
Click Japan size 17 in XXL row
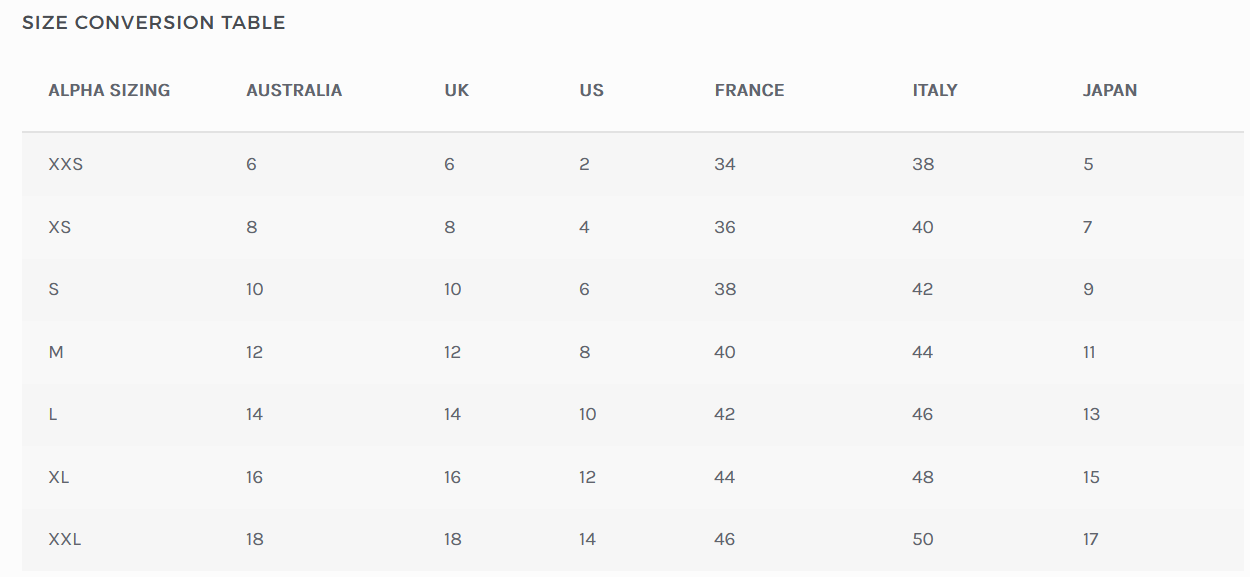coord(1090,539)
